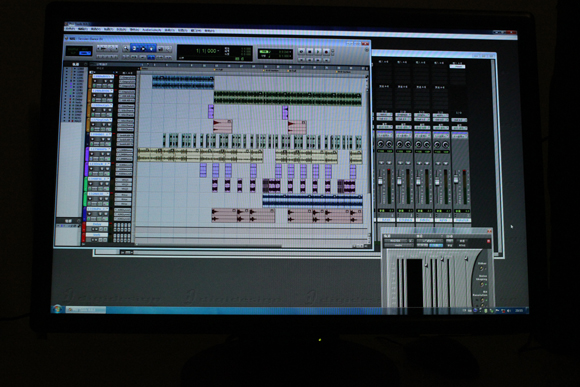
Task: Select the Zoomer magnifier tool
Action: tap(126, 48)
